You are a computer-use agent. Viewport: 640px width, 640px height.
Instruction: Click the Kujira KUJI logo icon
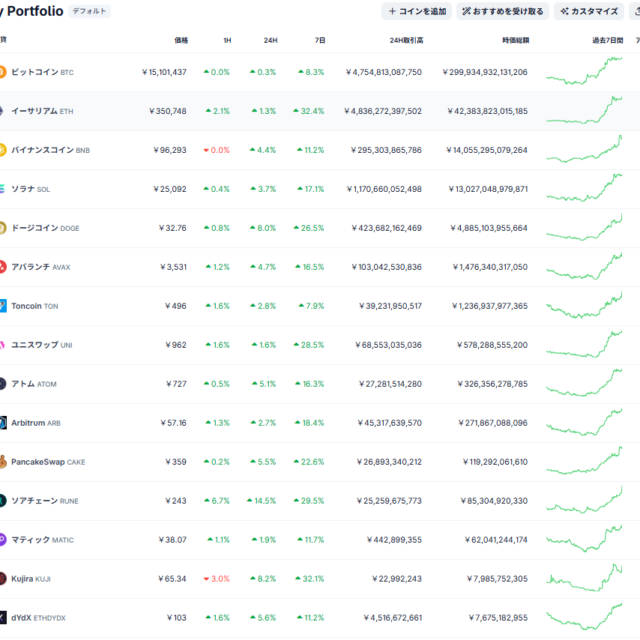click(x=2, y=579)
